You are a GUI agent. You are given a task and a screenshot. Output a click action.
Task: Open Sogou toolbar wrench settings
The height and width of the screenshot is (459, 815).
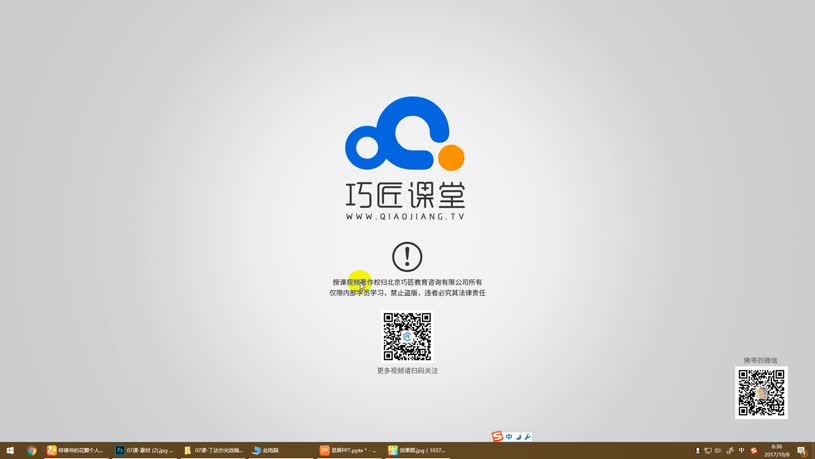(528, 437)
